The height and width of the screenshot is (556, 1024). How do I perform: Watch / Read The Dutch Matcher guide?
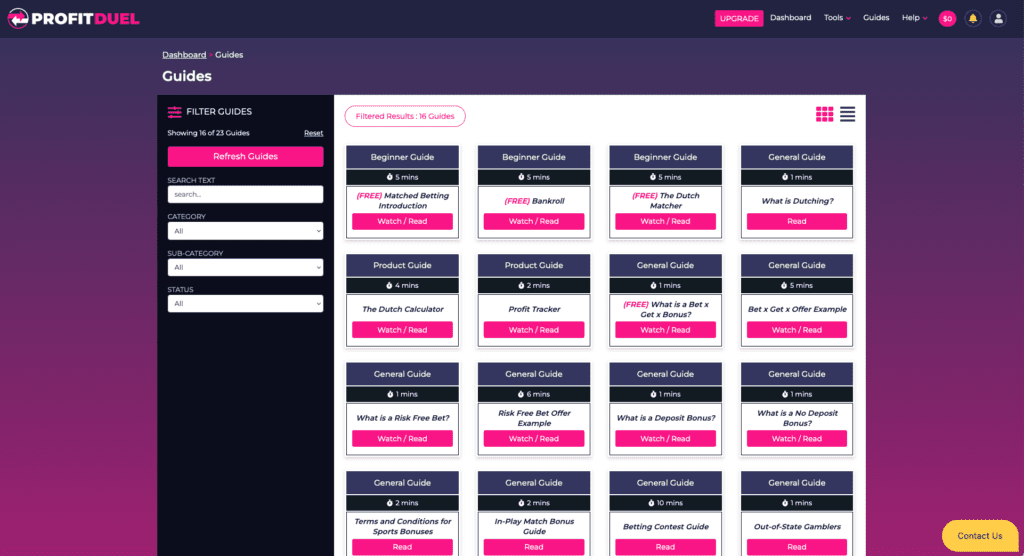tap(665, 221)
